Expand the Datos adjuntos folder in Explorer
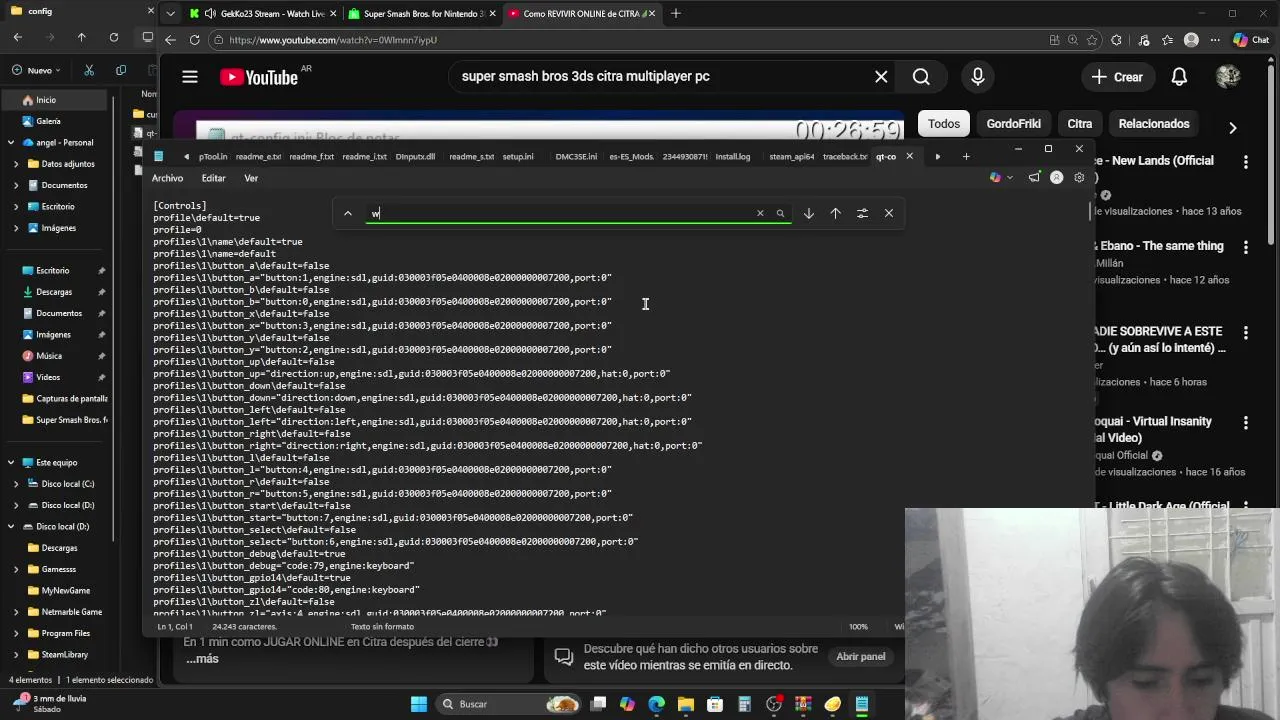The width and height of the screenshot is (1280, 720). coord(16,164)
